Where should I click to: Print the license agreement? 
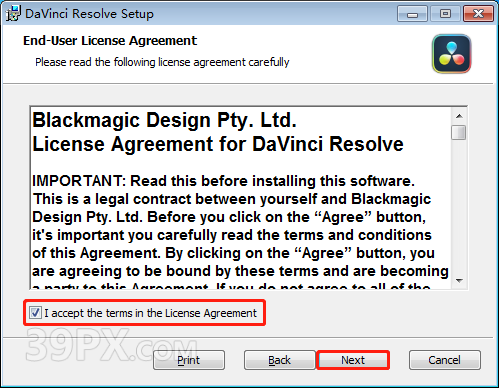click(189, 360)
